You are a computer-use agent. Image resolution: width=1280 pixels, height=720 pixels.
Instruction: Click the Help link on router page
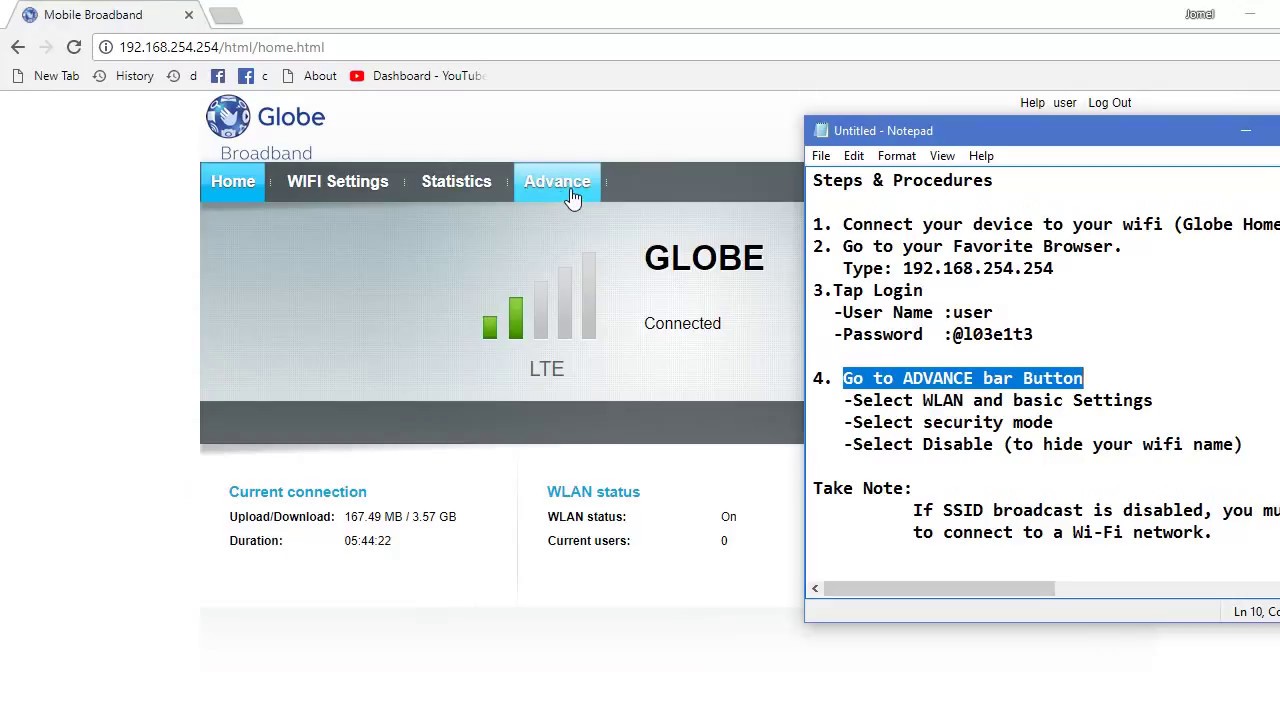click(x=1032, y=103)
